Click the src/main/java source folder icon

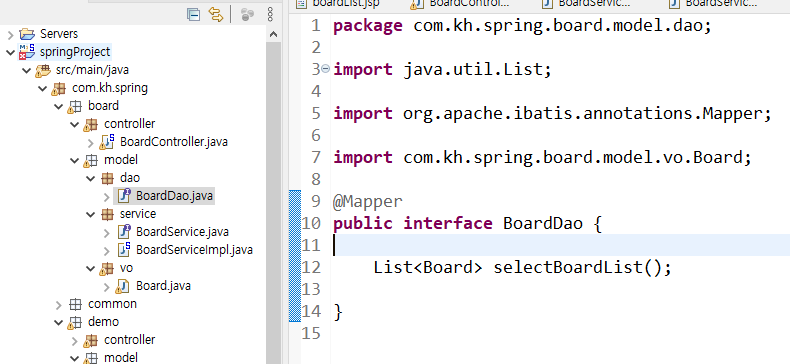click(43, 70)
